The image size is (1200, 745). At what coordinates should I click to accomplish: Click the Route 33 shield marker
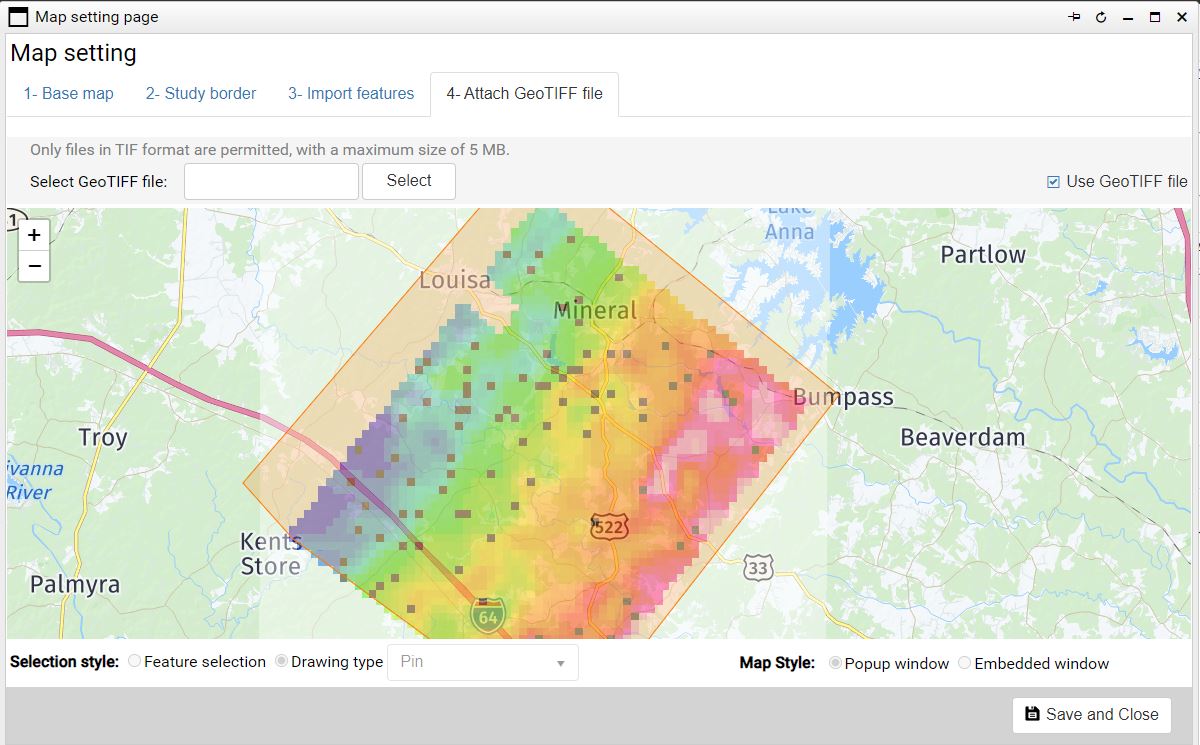(x=758, y=568)
